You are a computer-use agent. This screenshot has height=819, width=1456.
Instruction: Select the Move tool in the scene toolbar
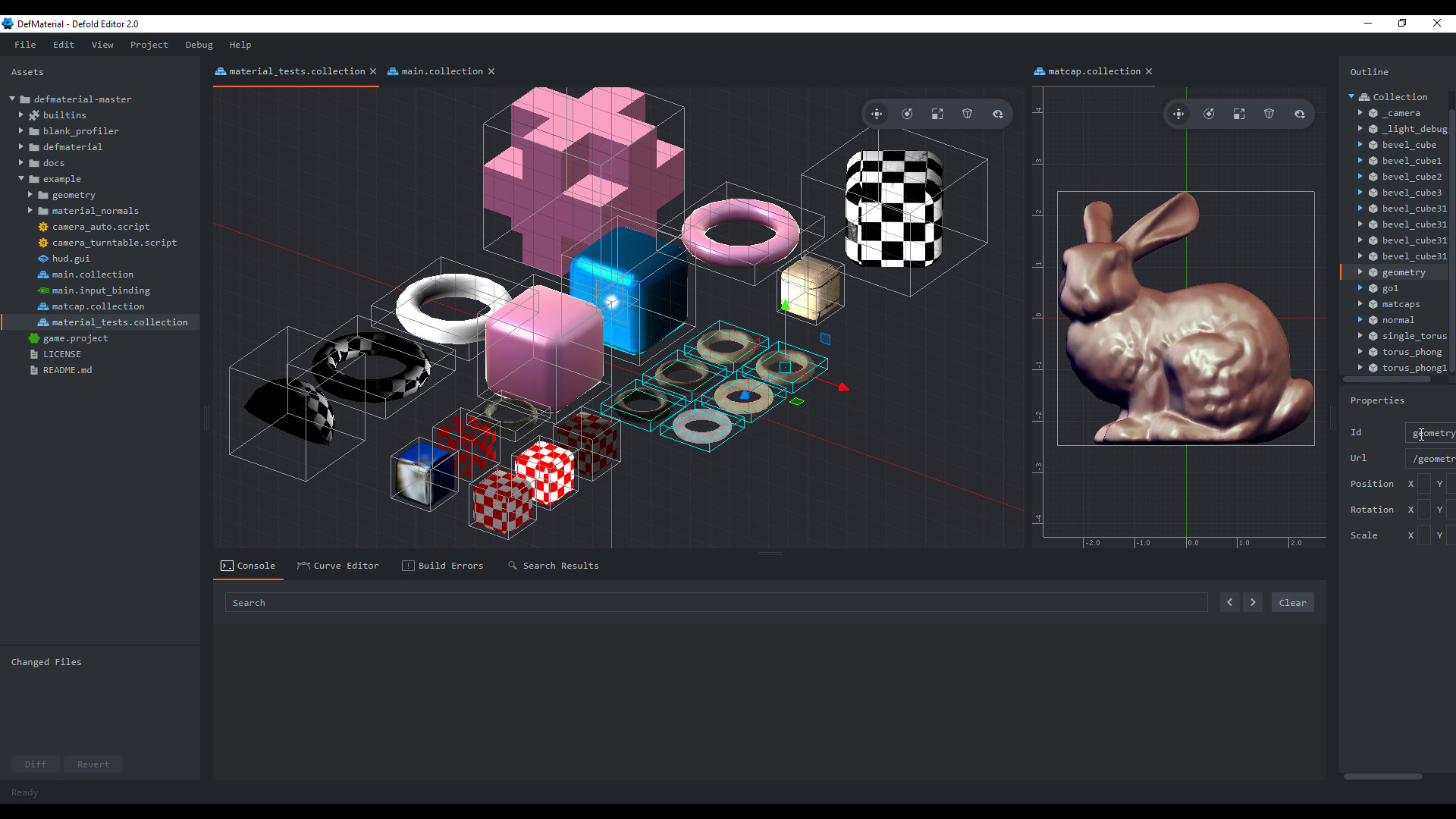[876, 114]
